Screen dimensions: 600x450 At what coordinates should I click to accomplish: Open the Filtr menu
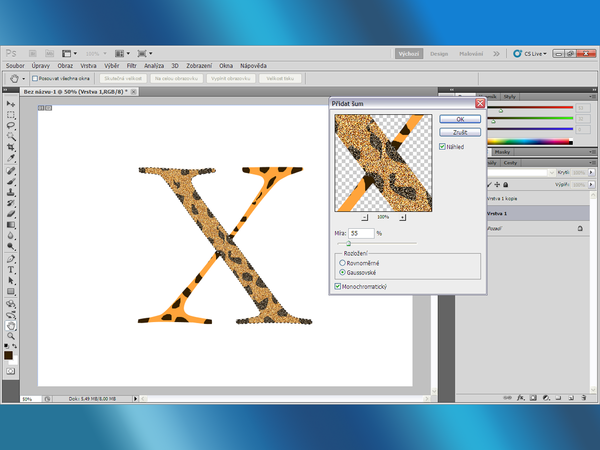click(131, 65)
